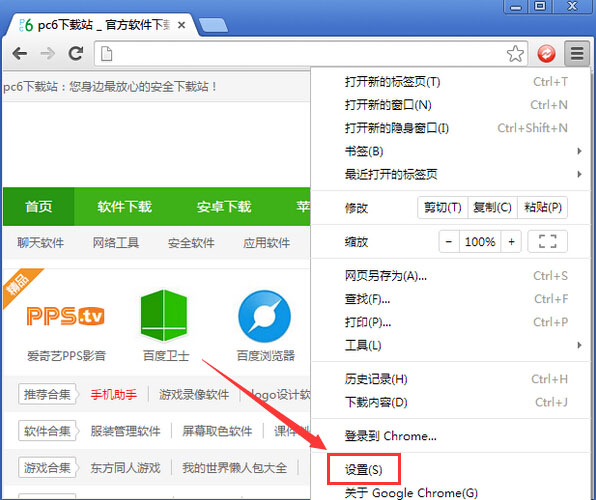Viewport: 596px width, 500px height.
Task: Click the 服装管理软件 link
Action: (x=125, y=431)
